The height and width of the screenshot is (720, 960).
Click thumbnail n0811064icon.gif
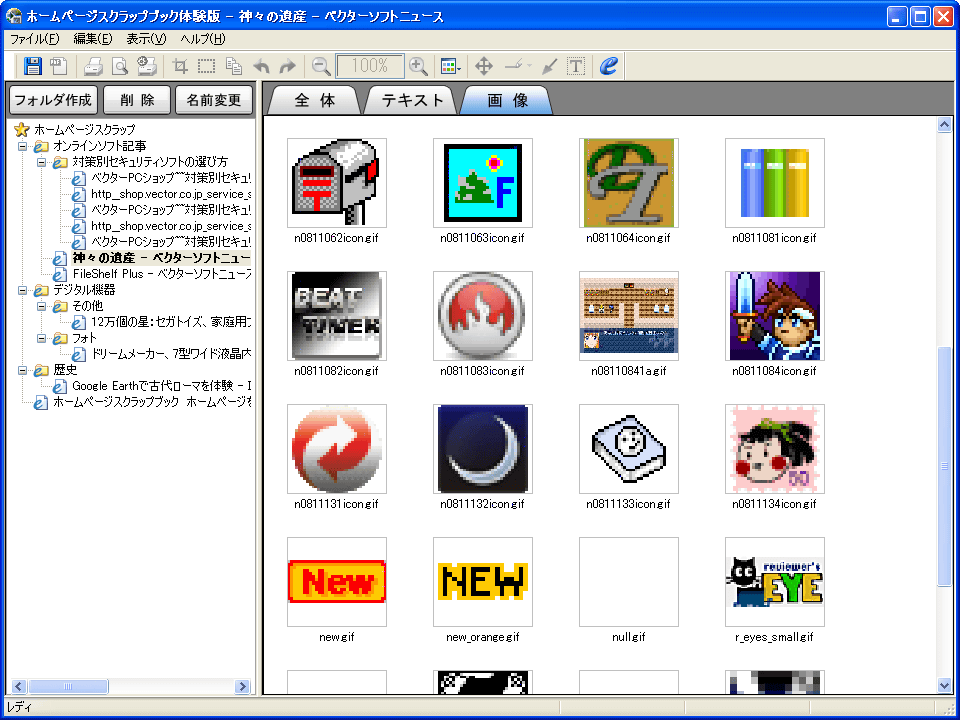click(x=629, y=182)
